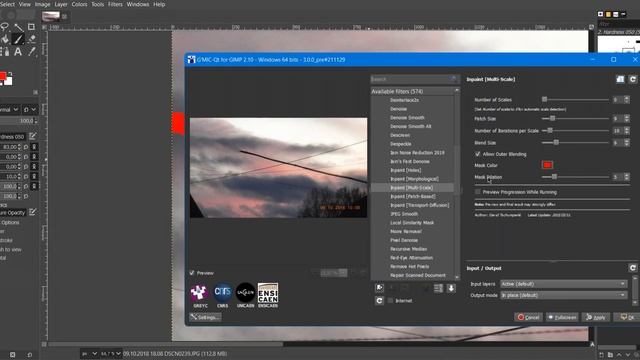Enable the Internet checkbox
Screen dimensions: 640x360
point(390,300)
